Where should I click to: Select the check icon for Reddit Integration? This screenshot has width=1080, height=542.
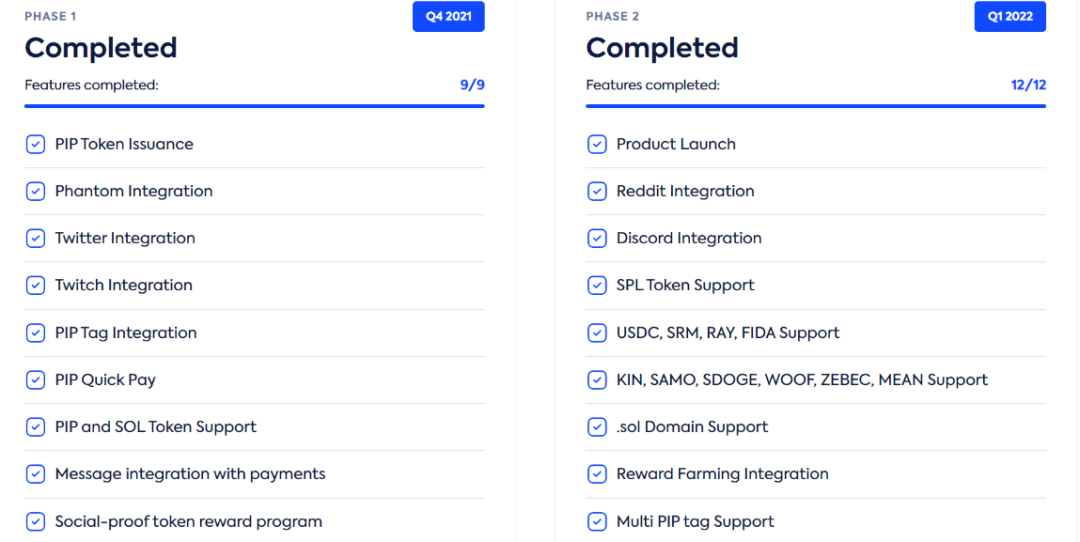[596, 191]
